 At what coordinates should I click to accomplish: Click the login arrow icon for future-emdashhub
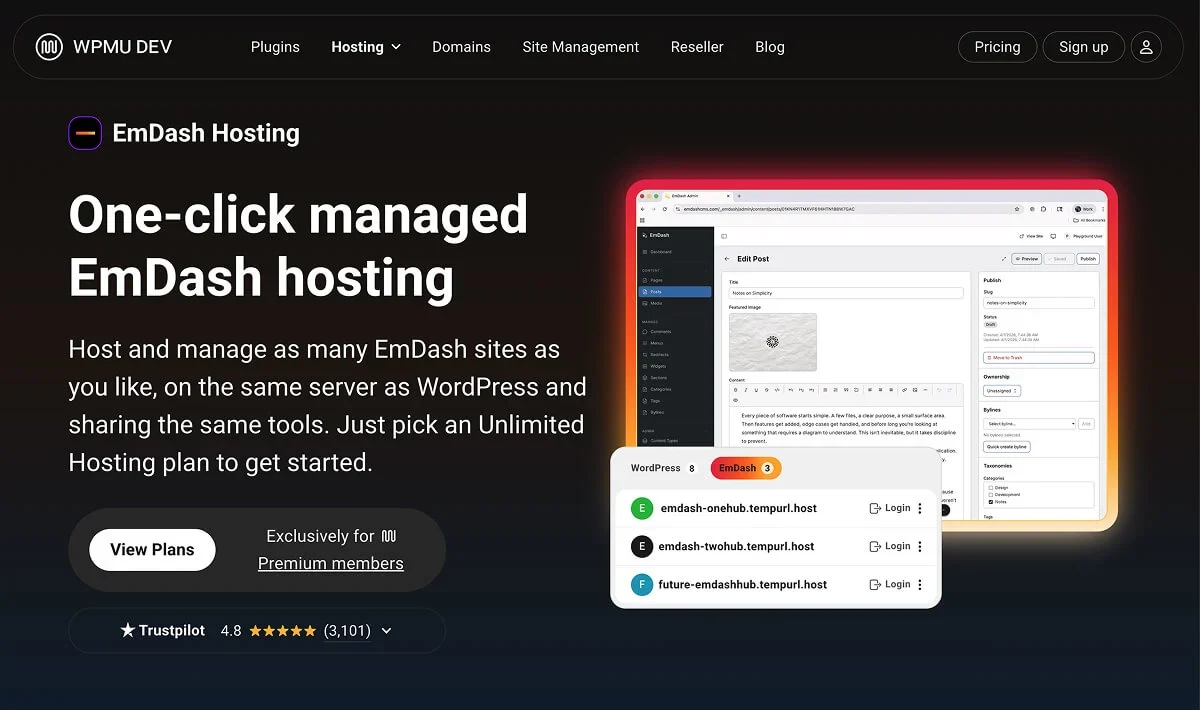tap(875, 584)
